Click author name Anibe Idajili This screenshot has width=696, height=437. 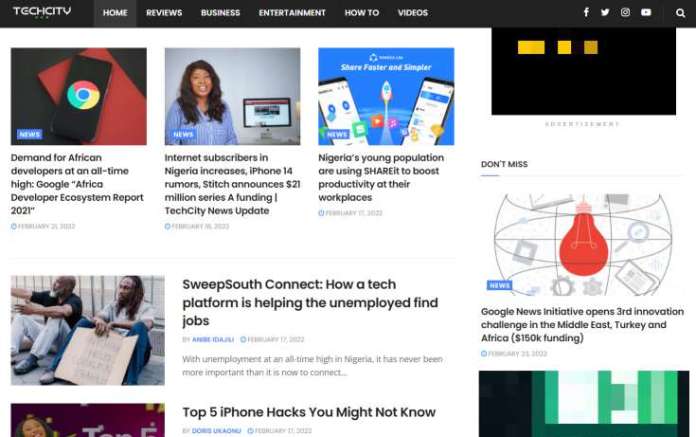pyautogui.click(x=213, y=339)
